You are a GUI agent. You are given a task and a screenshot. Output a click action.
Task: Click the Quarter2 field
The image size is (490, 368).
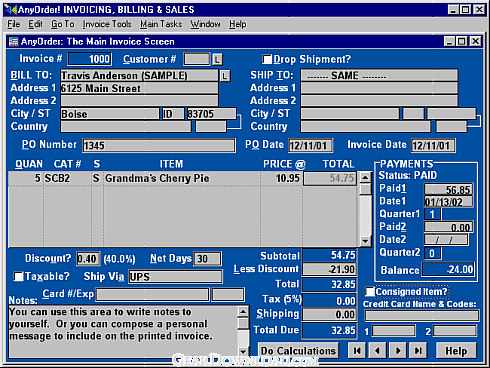click(x=433, y=253)
